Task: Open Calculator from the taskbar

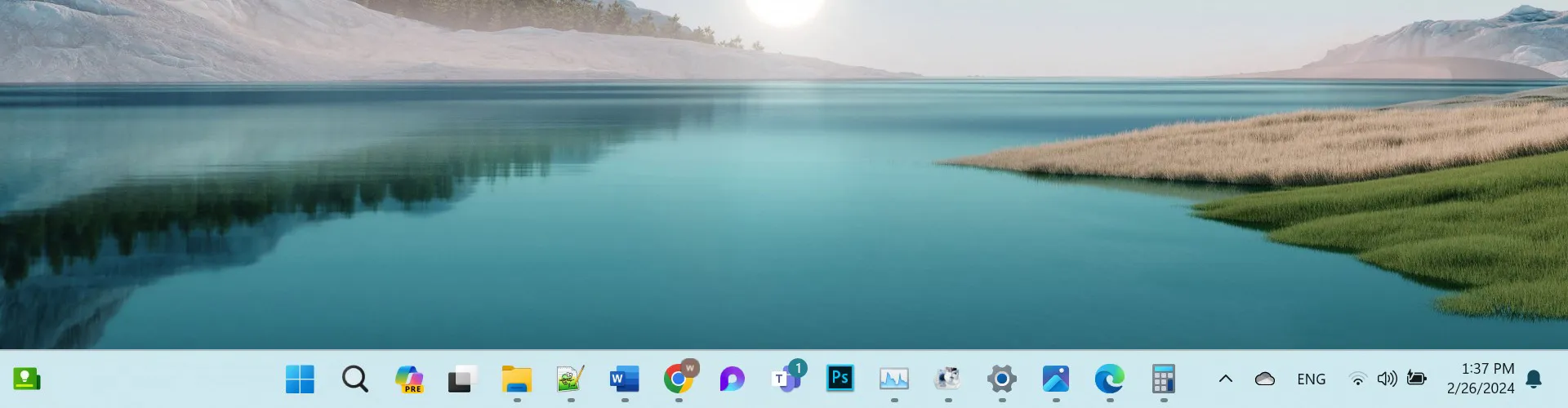Action: pyautogui.click(x=1163, y=379)
